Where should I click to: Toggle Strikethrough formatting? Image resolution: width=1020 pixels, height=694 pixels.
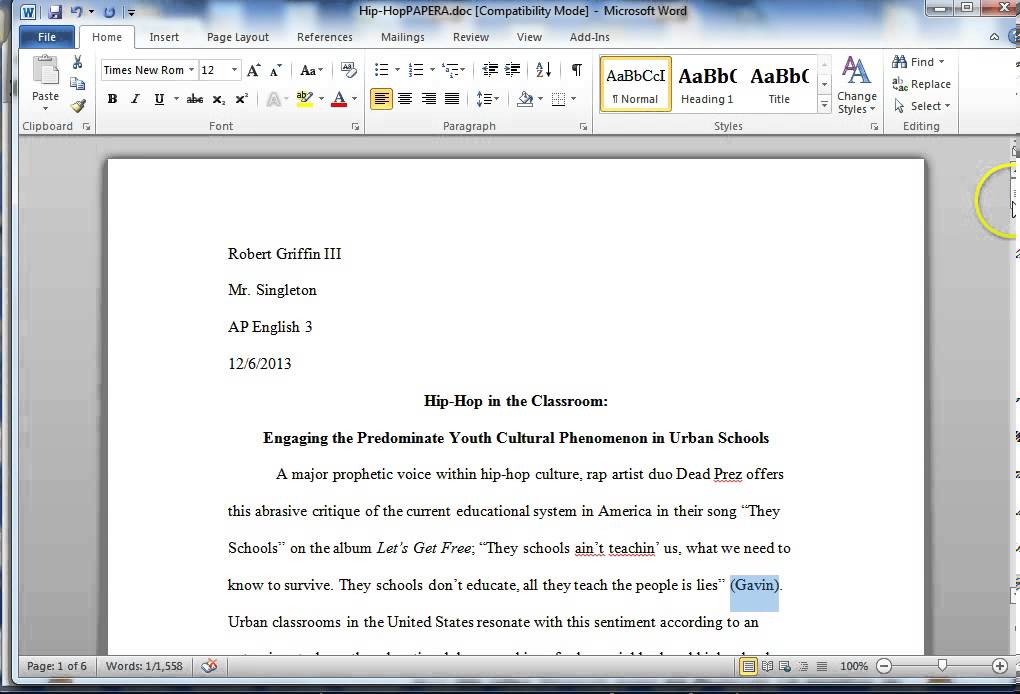pyautogui.click(x=195, y=99)
